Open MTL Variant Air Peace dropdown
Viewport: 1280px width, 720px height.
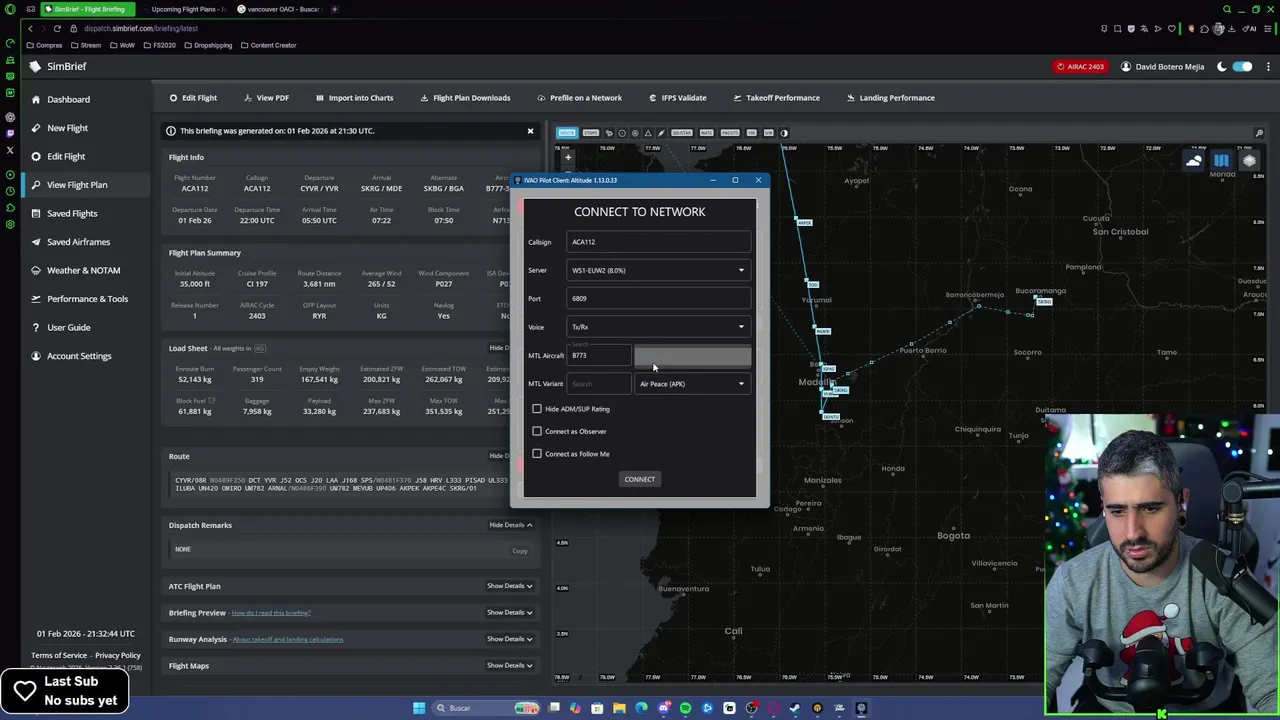point(693,384)
